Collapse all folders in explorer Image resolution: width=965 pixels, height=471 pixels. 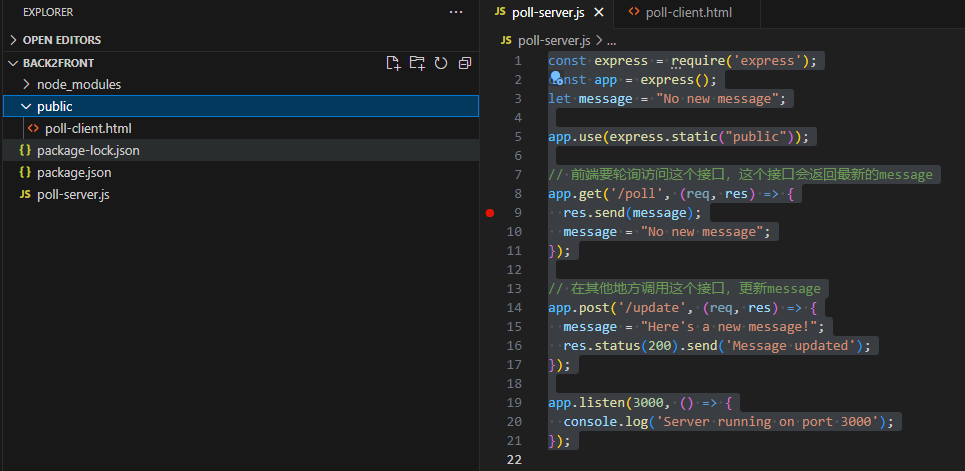465,63
